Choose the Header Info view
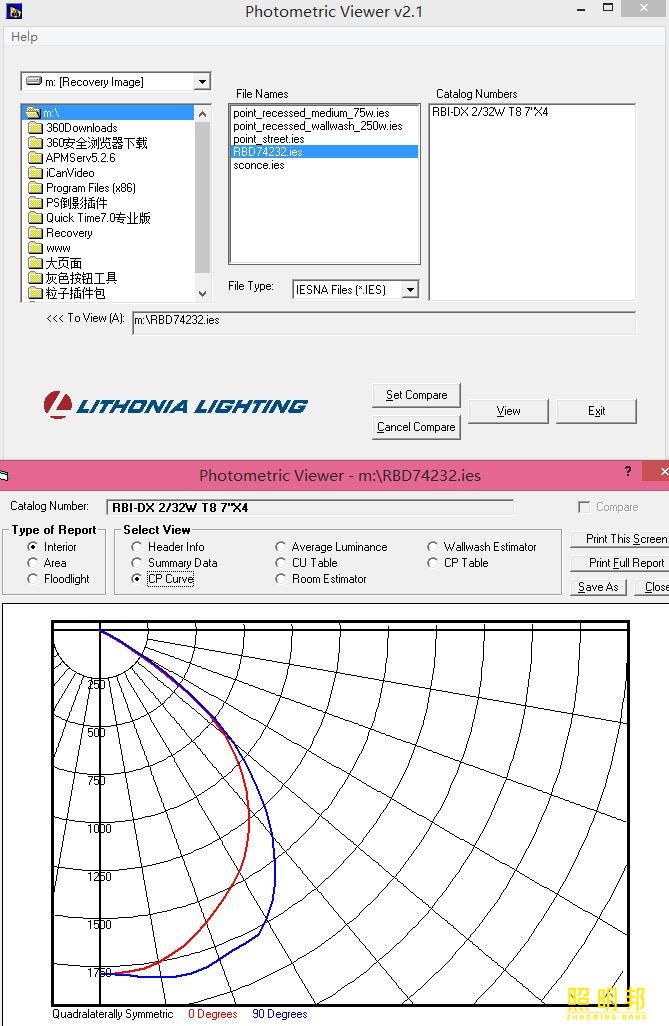This screenshot has height=1026, width=669. [x=136, y=546]
